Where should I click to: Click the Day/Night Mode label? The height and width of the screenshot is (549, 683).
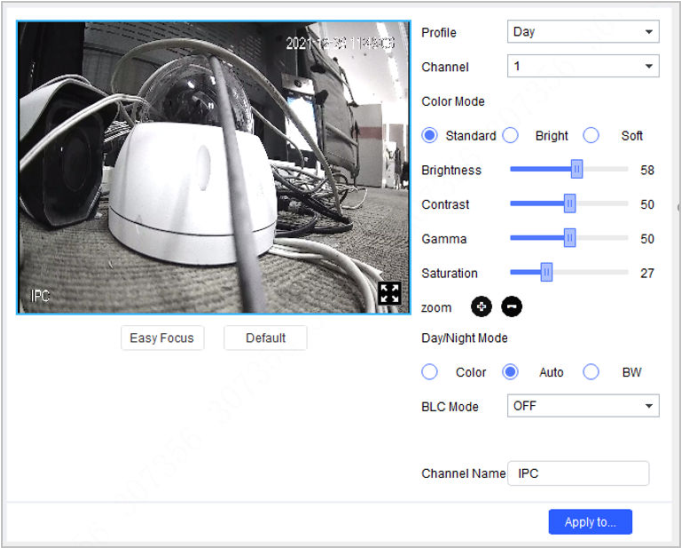(464, 338)
